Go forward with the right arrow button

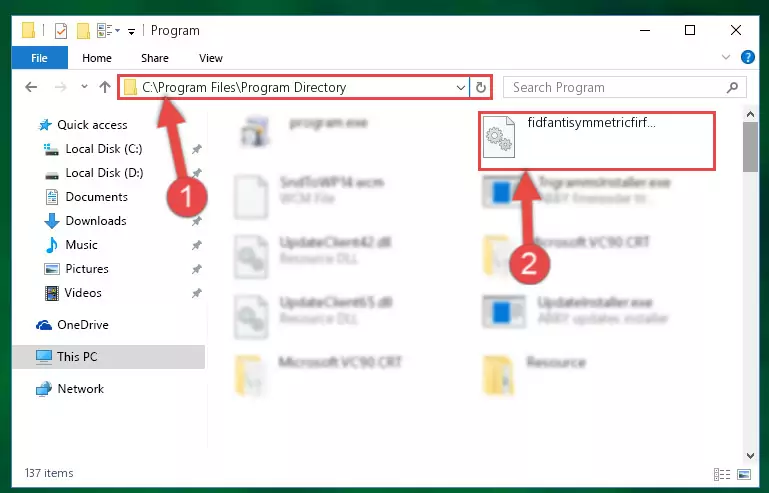pyautogui.click(x=60, y=87)
